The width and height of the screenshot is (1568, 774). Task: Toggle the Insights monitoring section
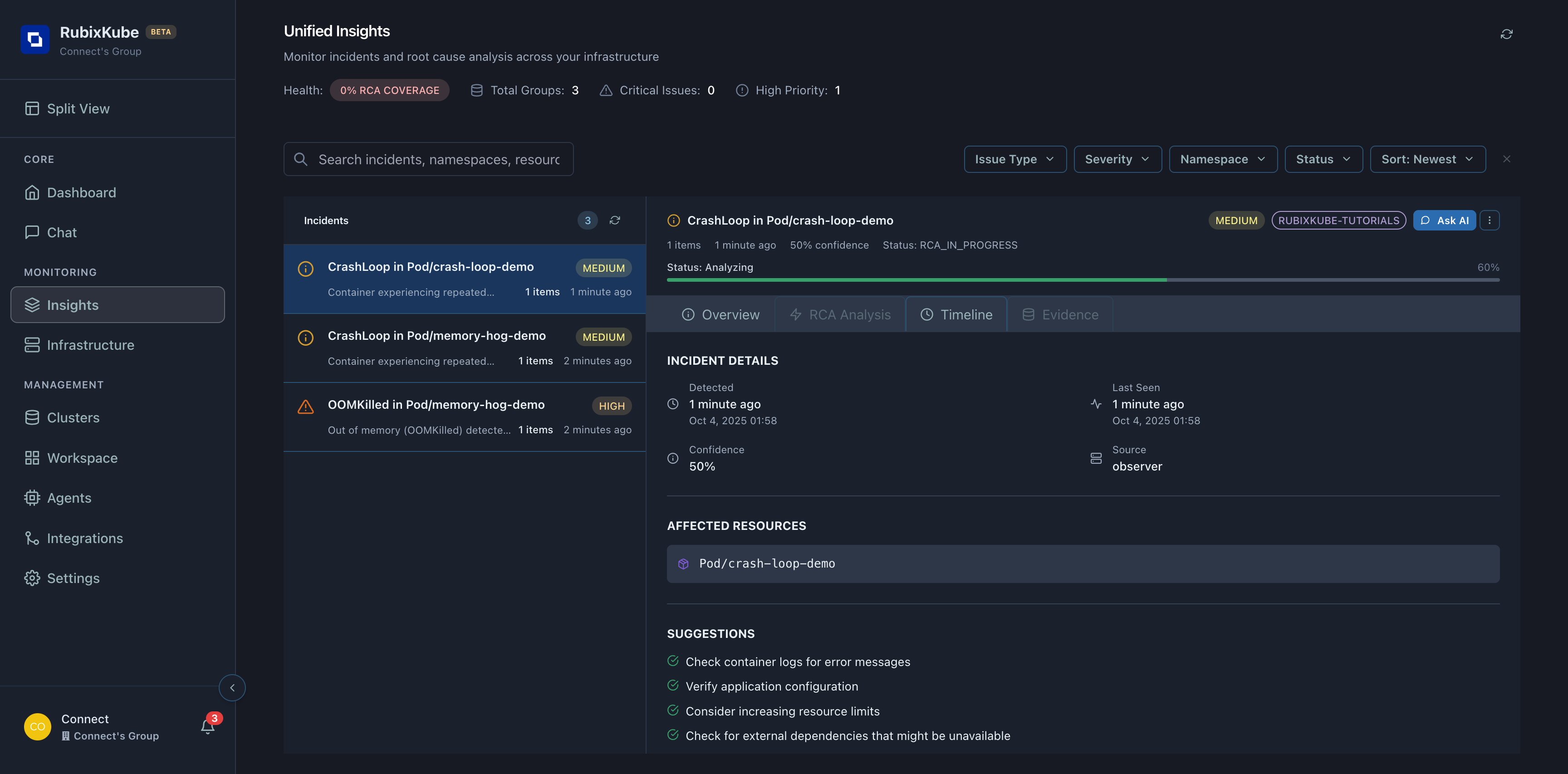(73, 305)
